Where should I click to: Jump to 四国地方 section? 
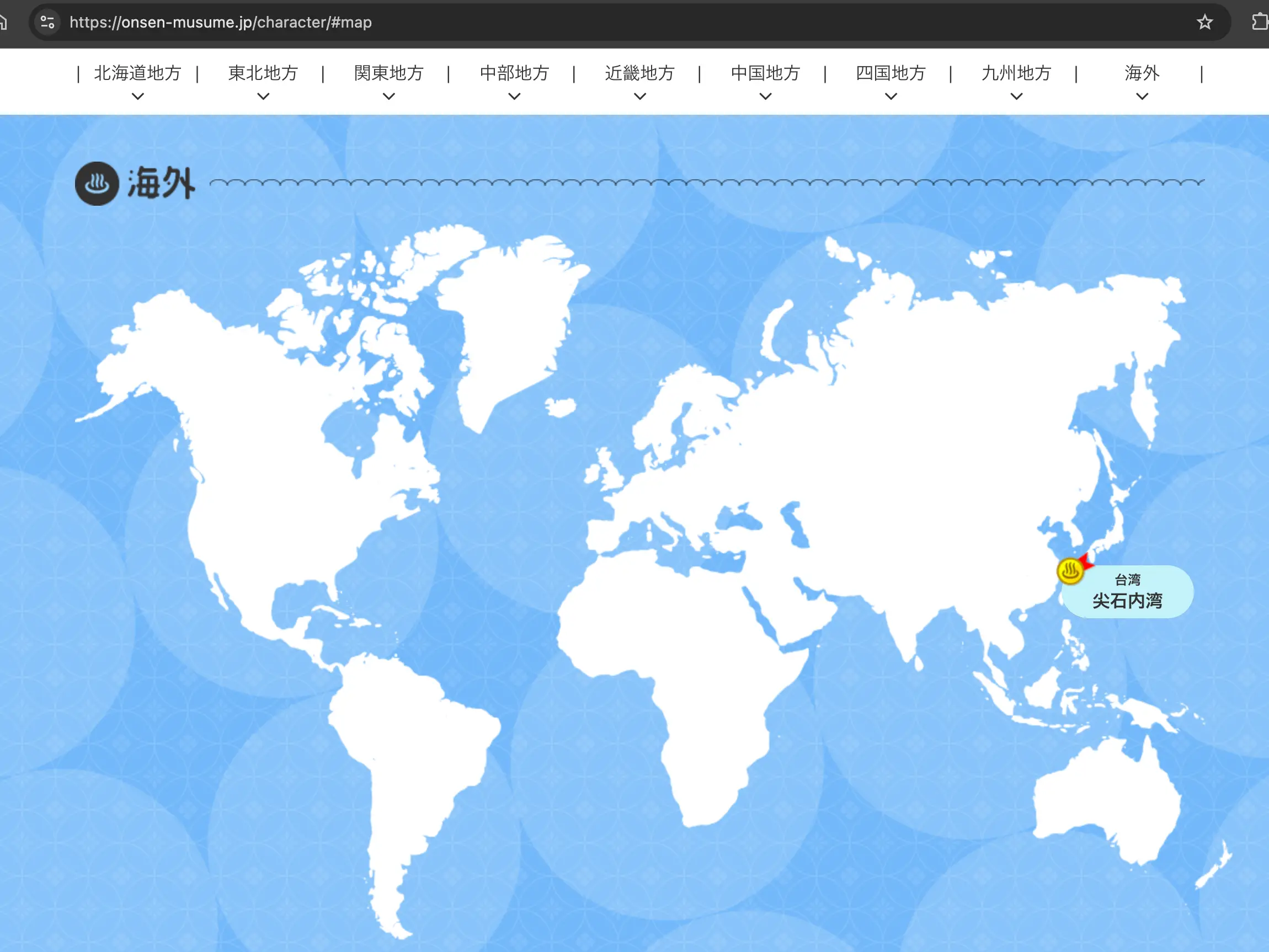click(x=891, y=73)
